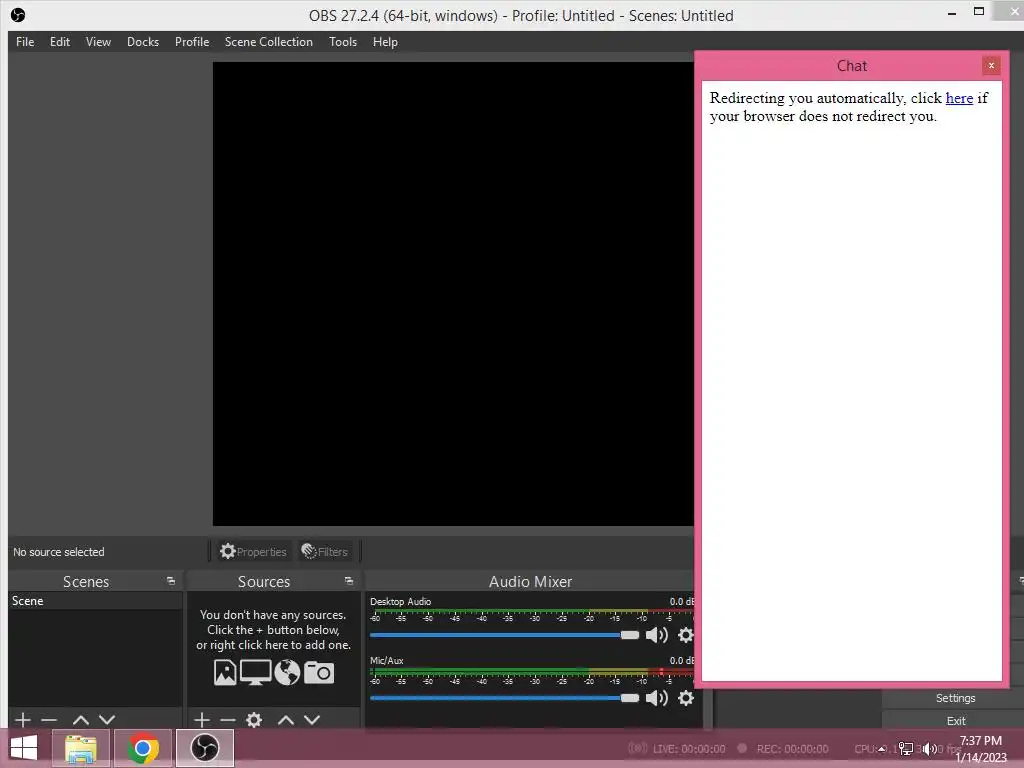Screen dimensions: 1024x768
Task: Click the camera source icon in Sources
Action: click(319, 673)
